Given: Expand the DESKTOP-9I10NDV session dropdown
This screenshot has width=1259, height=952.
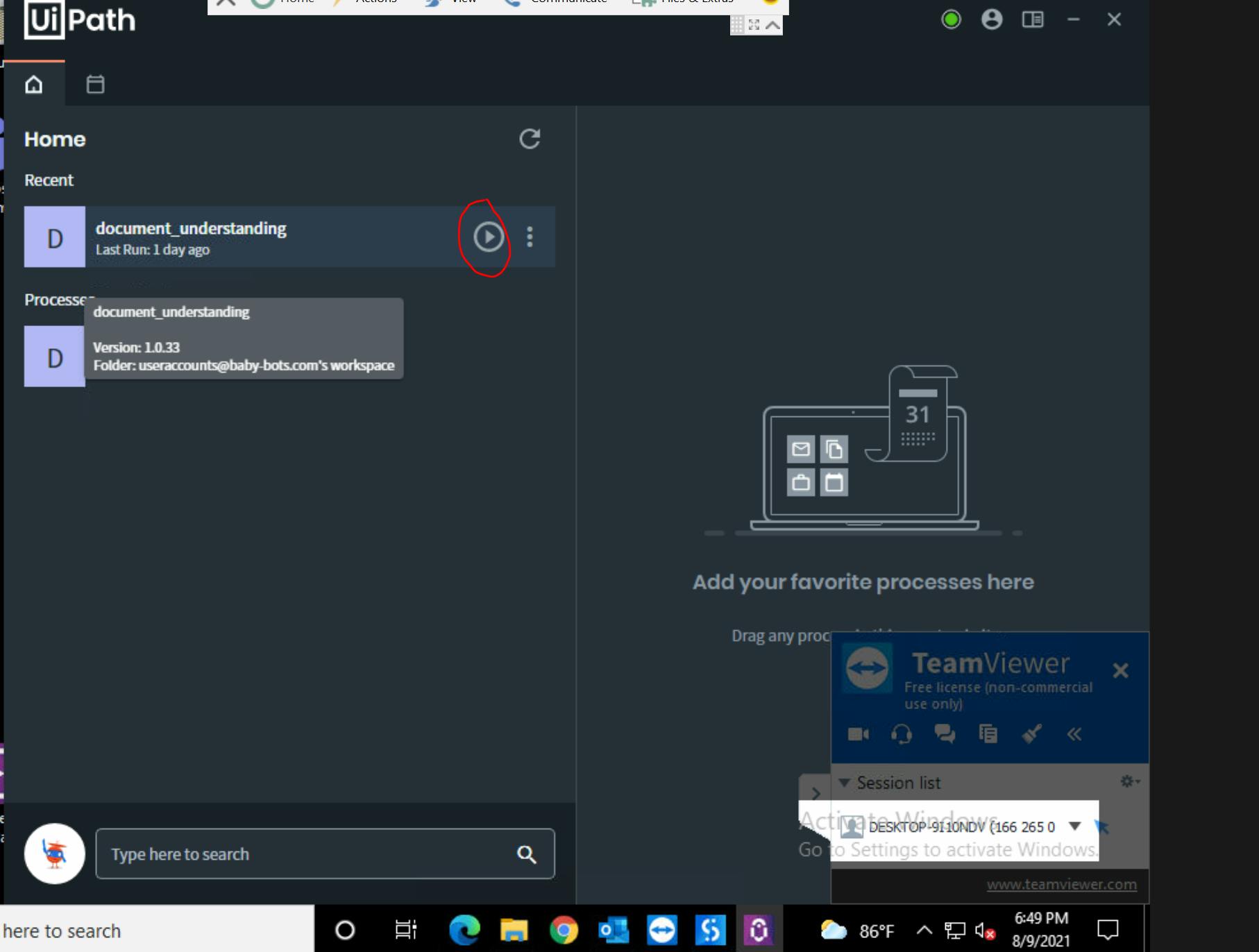Looking at the screenshot, I should point(1075,826).
